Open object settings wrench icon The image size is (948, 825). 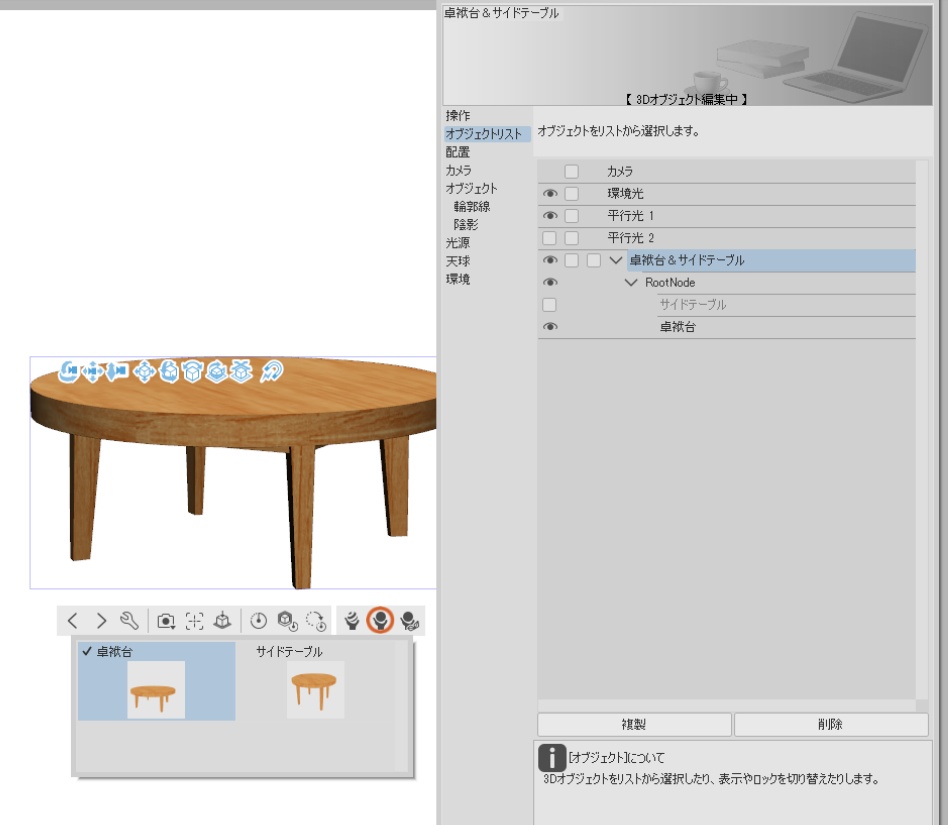pyautogui.click(x=129, y=621)
